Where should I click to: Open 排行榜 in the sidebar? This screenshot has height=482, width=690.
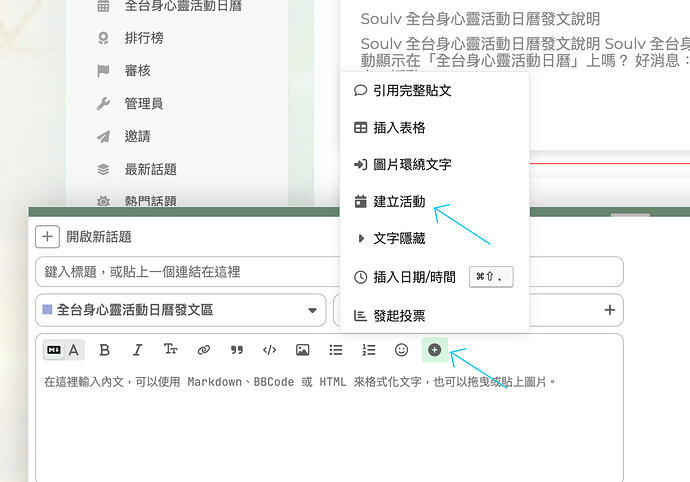[144, 38]
